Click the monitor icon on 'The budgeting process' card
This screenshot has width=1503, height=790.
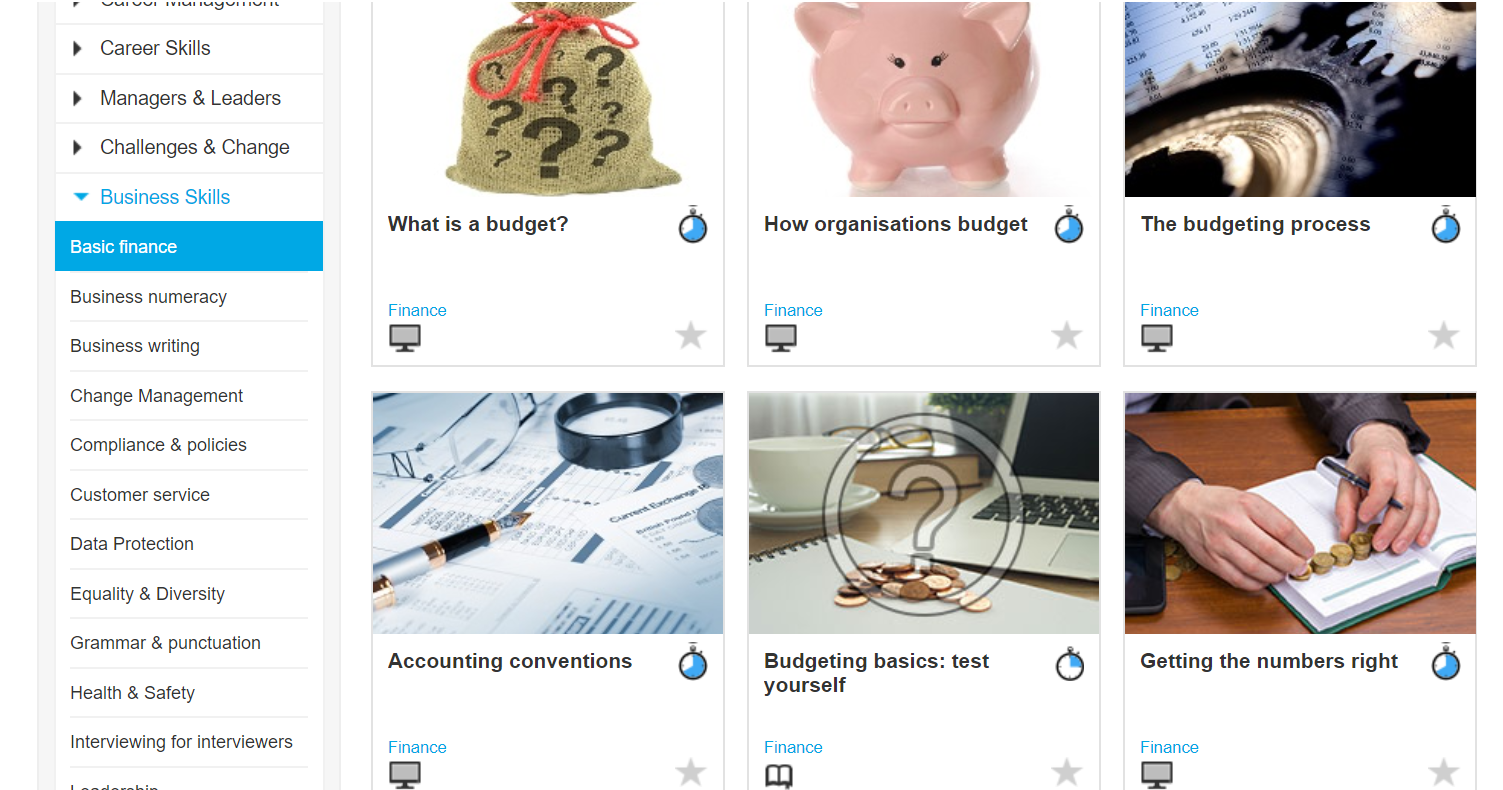point(1157,338)
